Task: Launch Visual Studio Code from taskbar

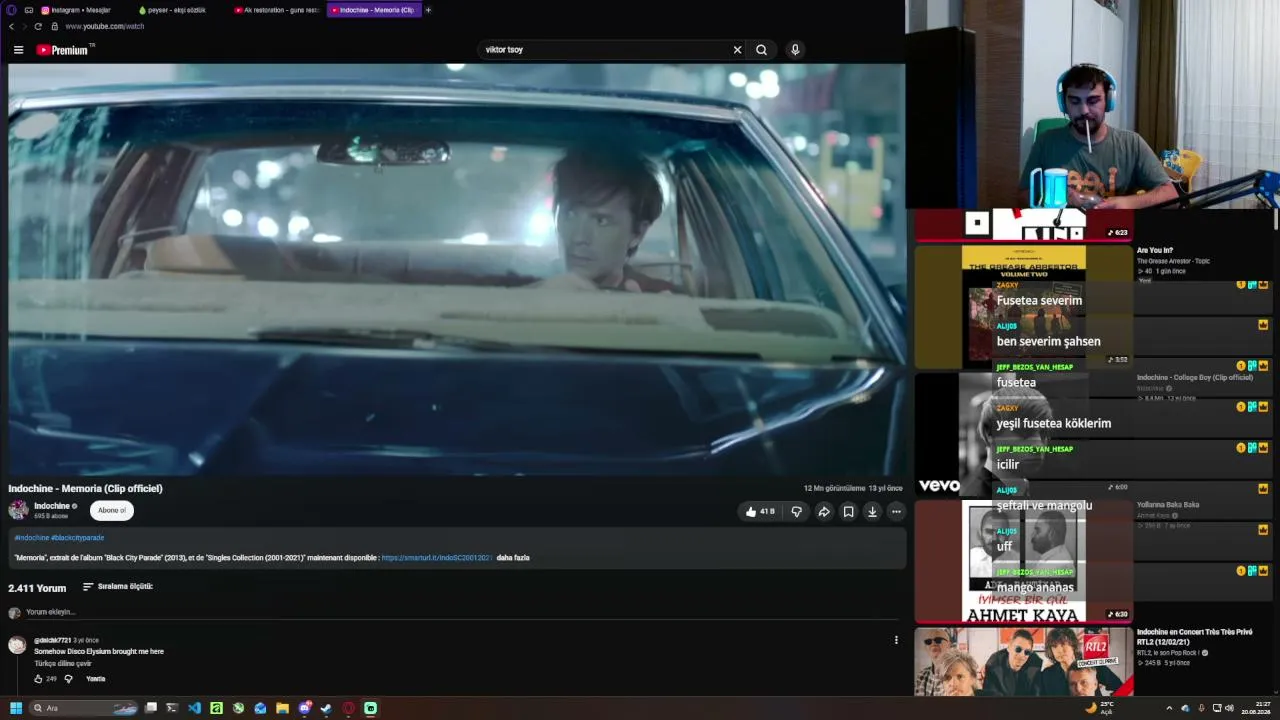Action: click(194, 708)
